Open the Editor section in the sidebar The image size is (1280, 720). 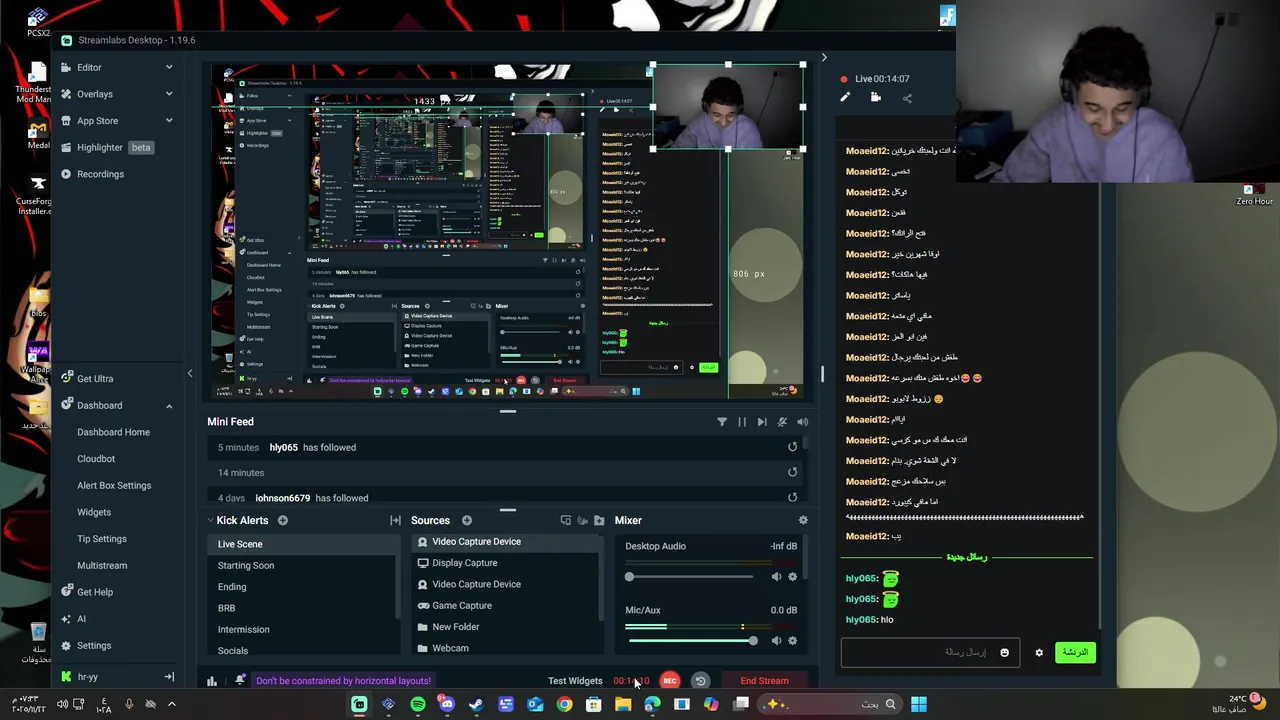click(x=89, y=67)
